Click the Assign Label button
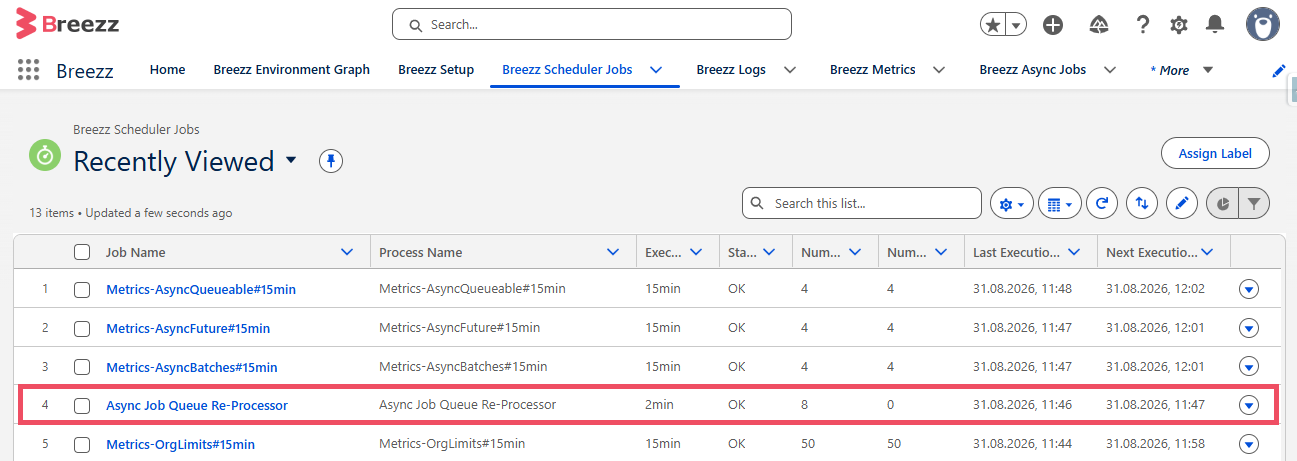Viewport: 1297px width, 461px height. (1215, 153)
